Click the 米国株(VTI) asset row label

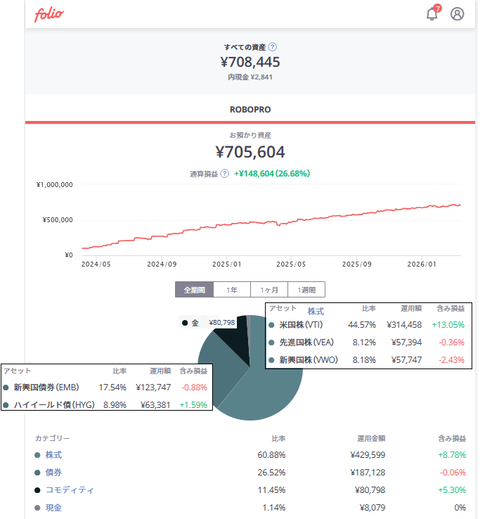coord(301,325)
